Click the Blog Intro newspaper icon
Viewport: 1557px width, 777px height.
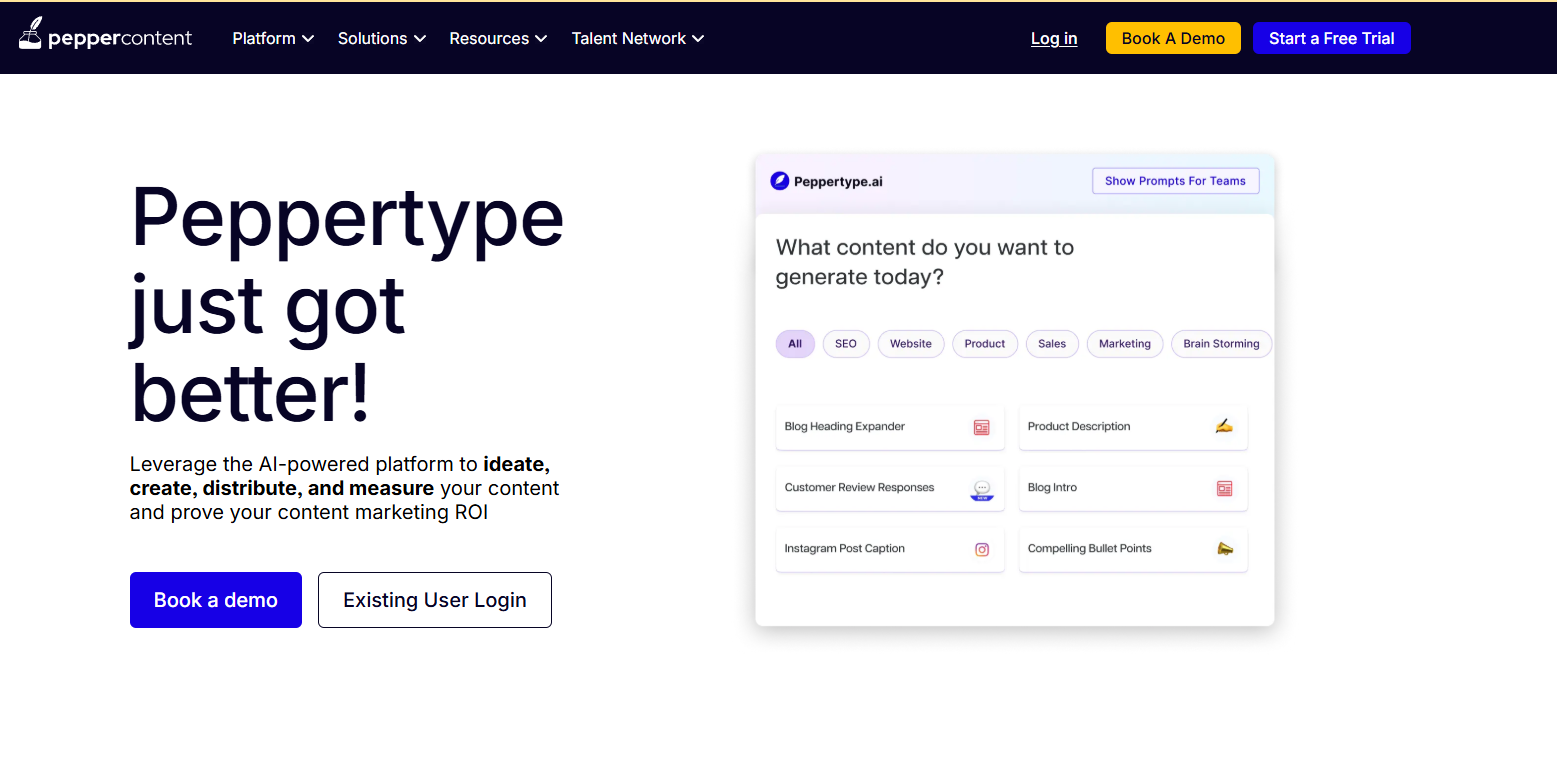click(x=1224, y=488)
